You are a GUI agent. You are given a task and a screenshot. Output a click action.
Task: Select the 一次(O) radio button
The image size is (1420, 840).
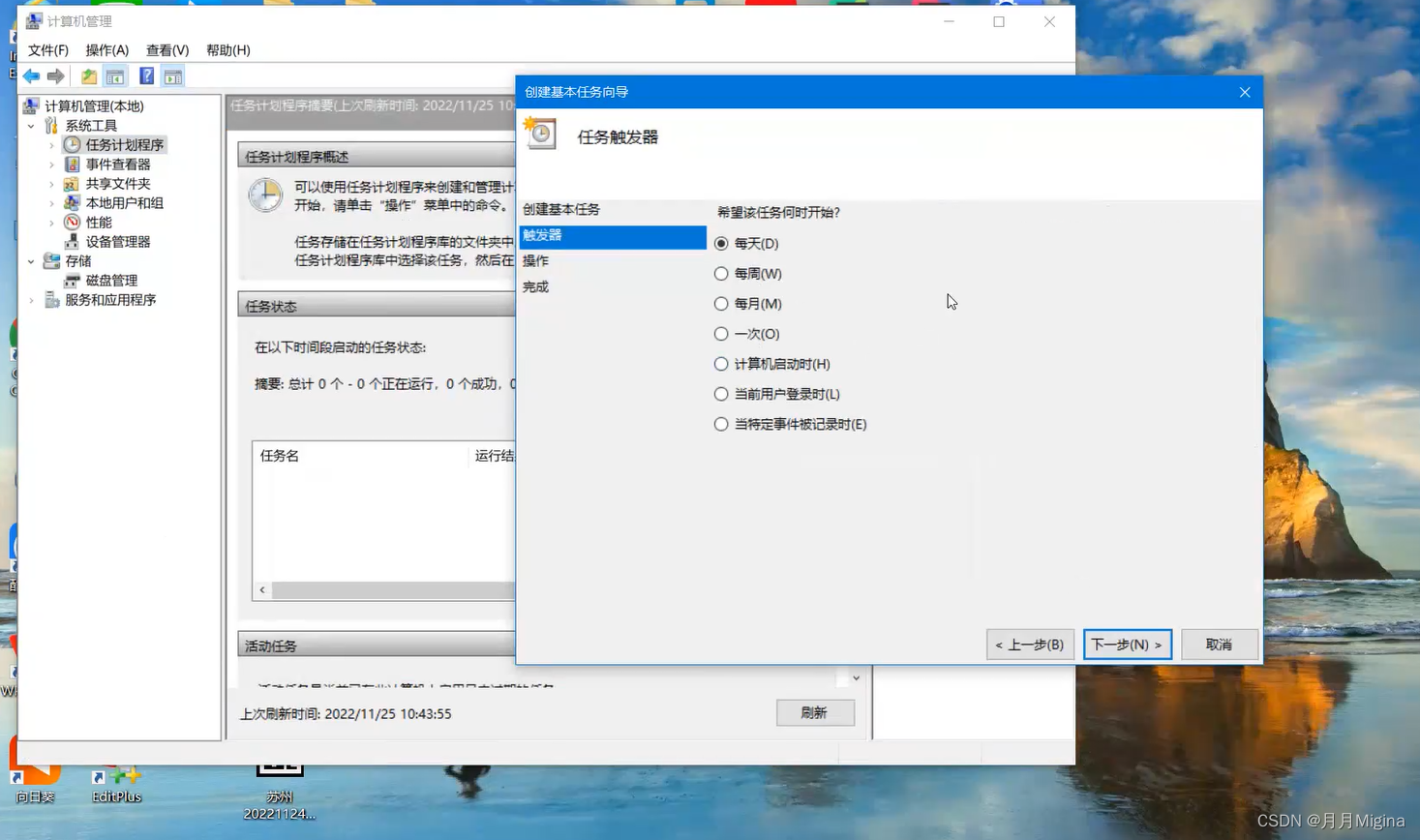point(721,333)
